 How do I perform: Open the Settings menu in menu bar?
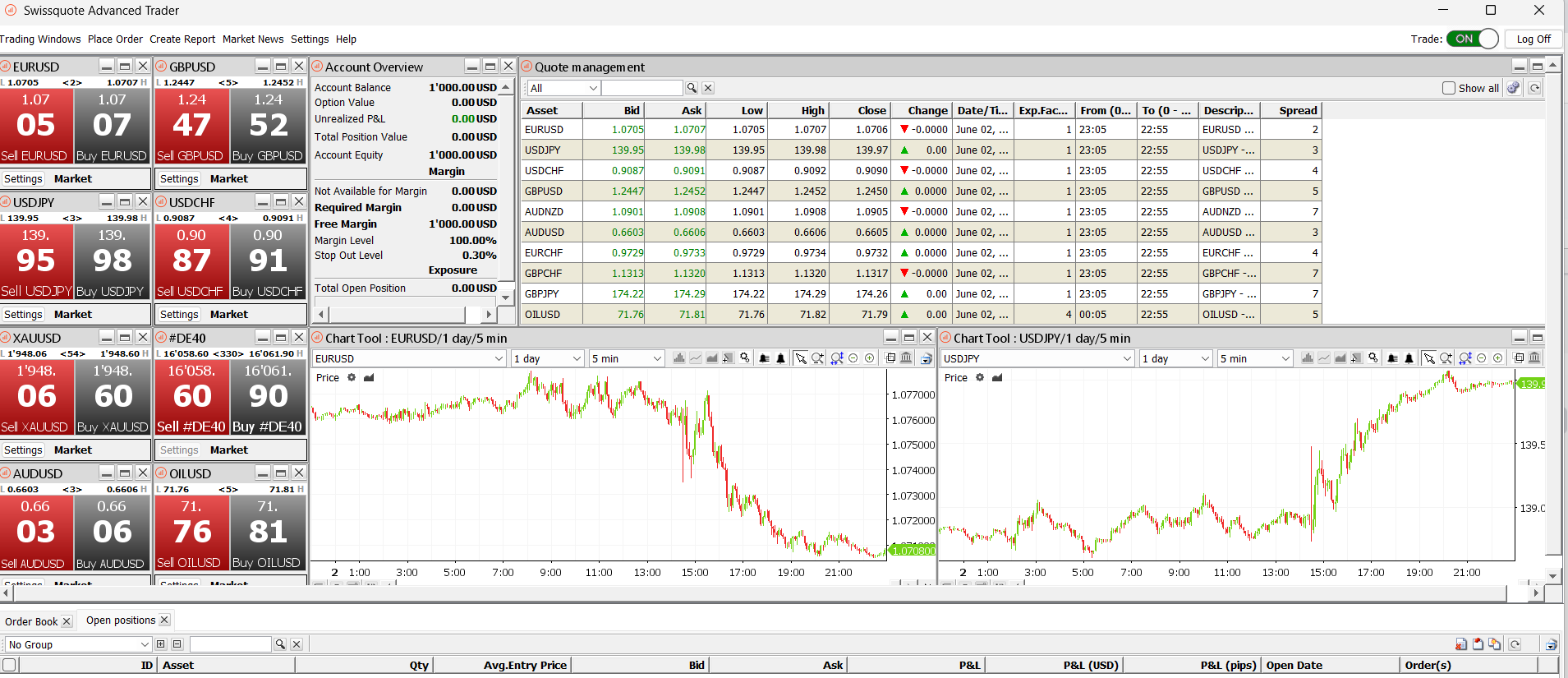pyautogui.click(x=310, y=39)
